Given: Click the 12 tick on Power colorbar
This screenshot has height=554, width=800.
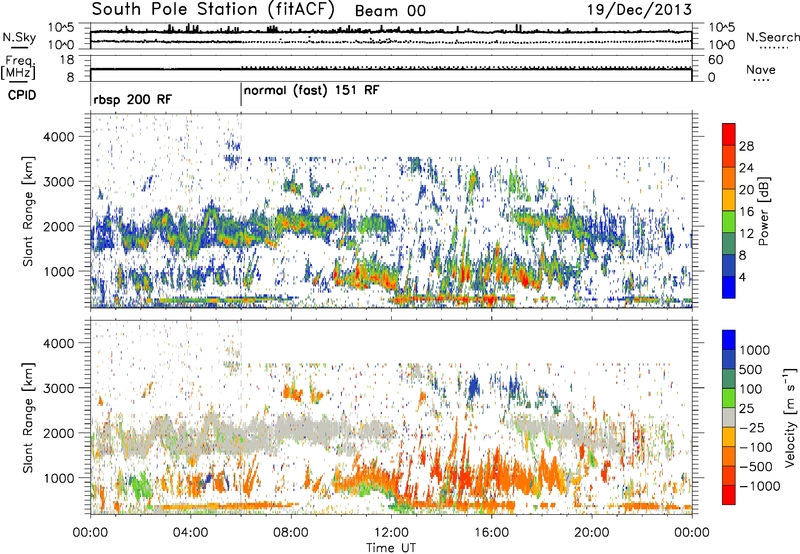Looking at the screenshot, I should [746, 234].
